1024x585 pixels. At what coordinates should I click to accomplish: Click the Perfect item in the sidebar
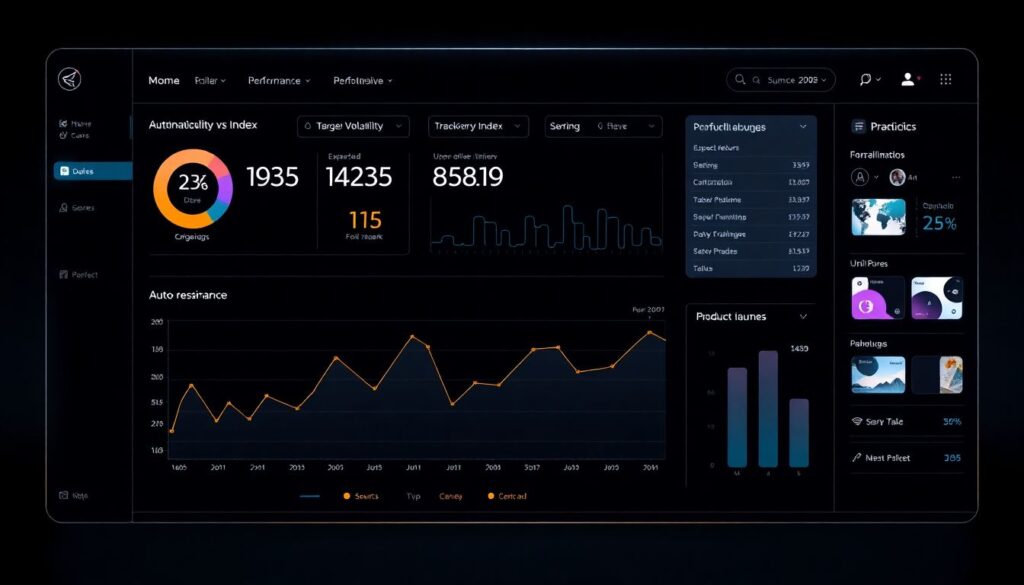80,275
